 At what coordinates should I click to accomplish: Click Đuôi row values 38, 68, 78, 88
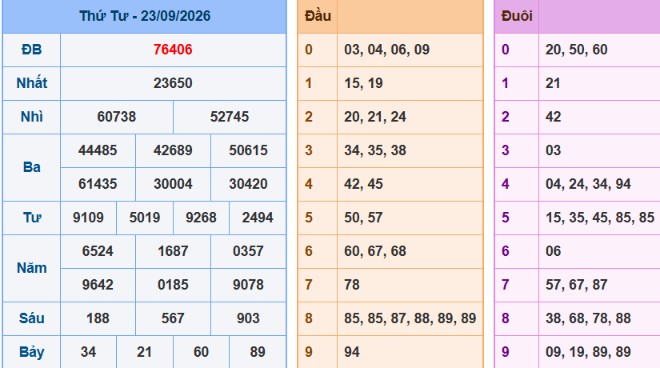coord(588,318)
